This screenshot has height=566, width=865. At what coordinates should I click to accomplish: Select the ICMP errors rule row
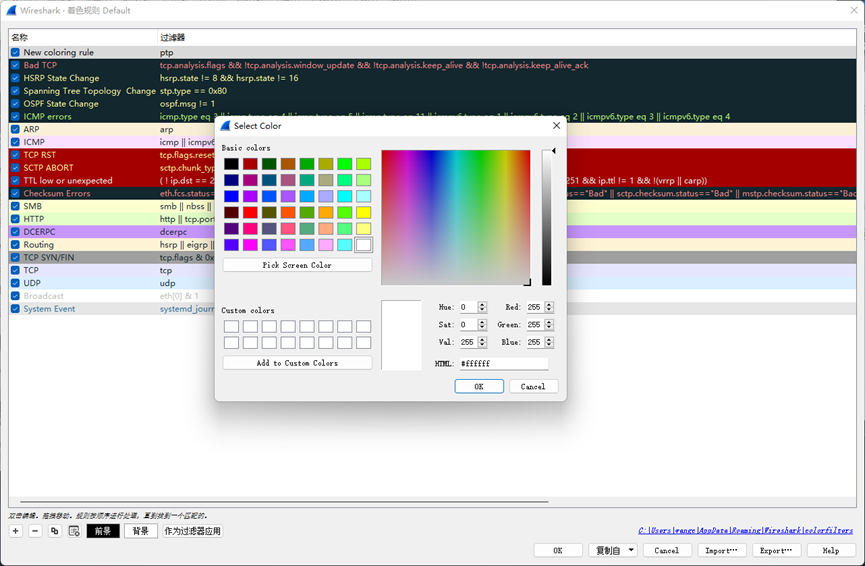(x=432, y=116)
